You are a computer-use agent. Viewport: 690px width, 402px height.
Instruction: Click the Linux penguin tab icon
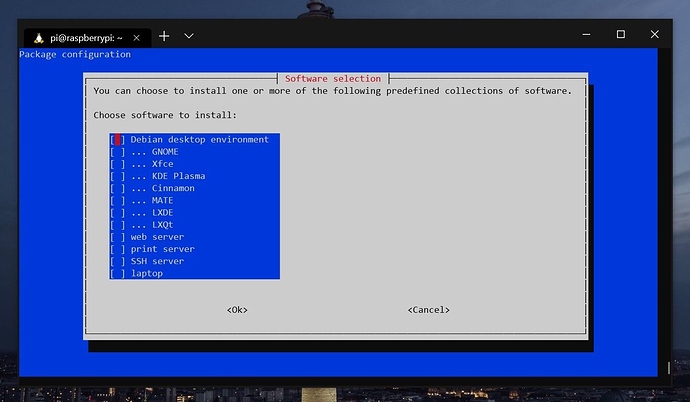click(x=39, y=38)
